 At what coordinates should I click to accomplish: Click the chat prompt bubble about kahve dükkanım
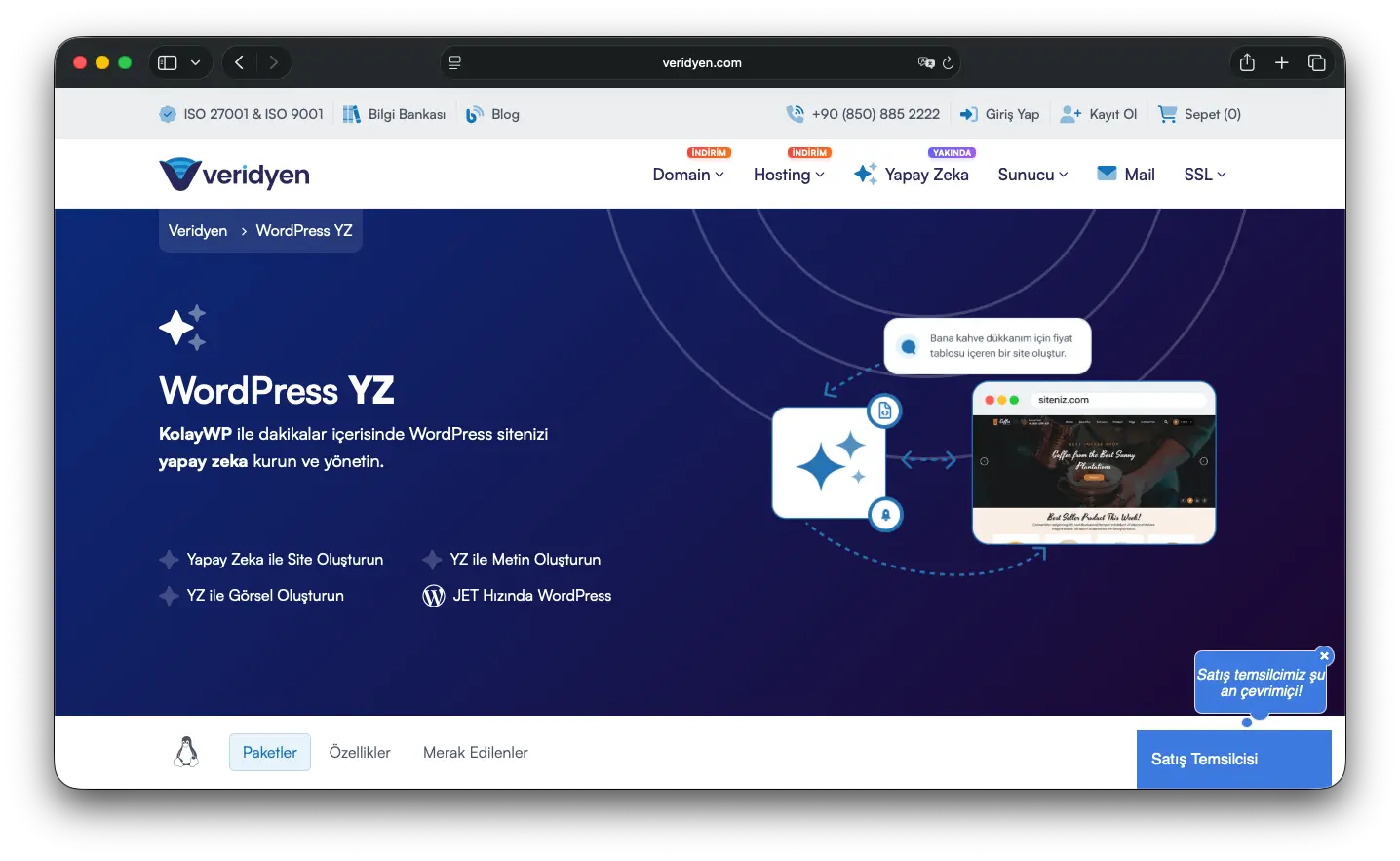(988, 346)
